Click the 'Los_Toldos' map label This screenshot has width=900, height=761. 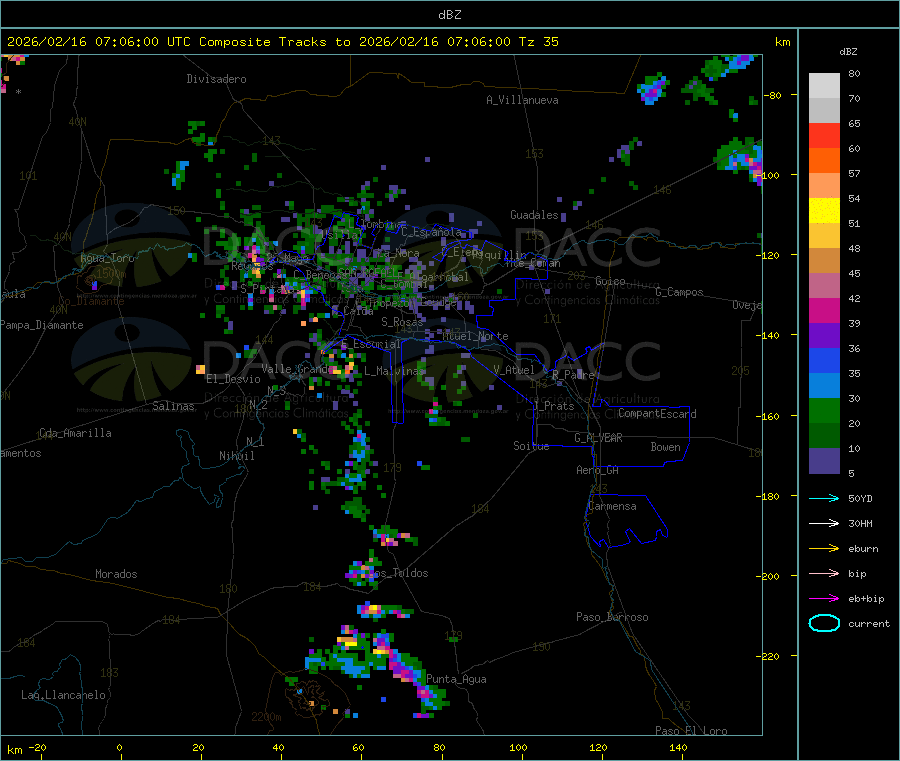click(398, 573)
